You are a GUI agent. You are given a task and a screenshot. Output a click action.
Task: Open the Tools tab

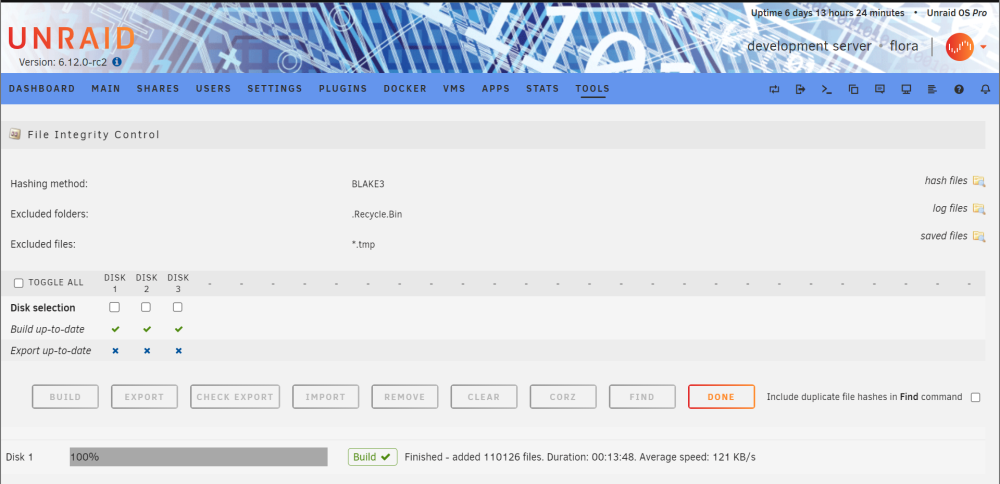[592, 89]
